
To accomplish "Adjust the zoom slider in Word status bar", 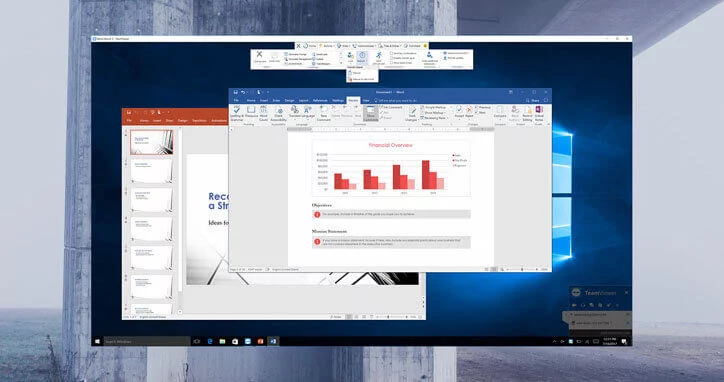I will click(522, 269).
